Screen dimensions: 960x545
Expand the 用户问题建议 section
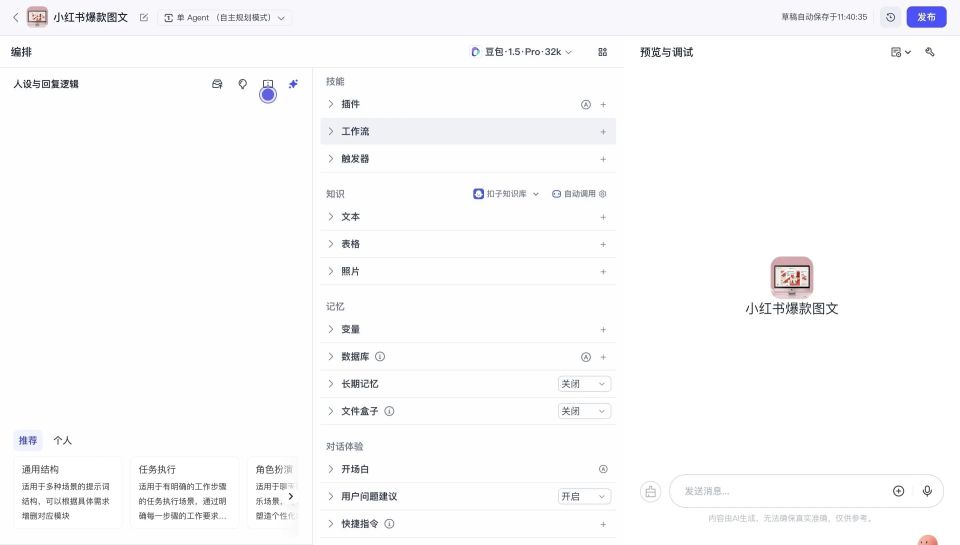tap(331, 496)
